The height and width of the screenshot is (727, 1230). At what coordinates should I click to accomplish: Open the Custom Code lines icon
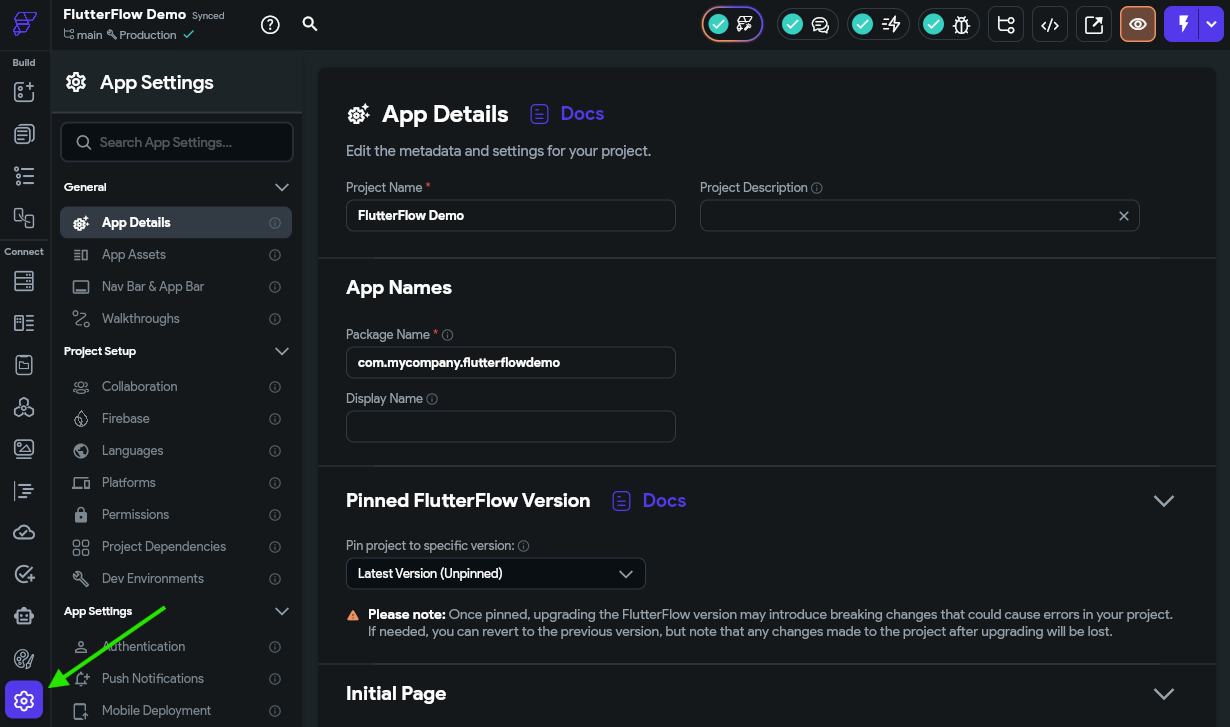point(24,491)
